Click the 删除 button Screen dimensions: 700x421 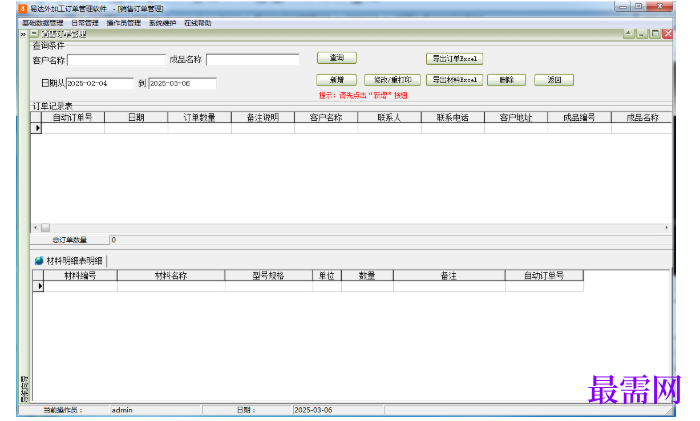[507, 80]
